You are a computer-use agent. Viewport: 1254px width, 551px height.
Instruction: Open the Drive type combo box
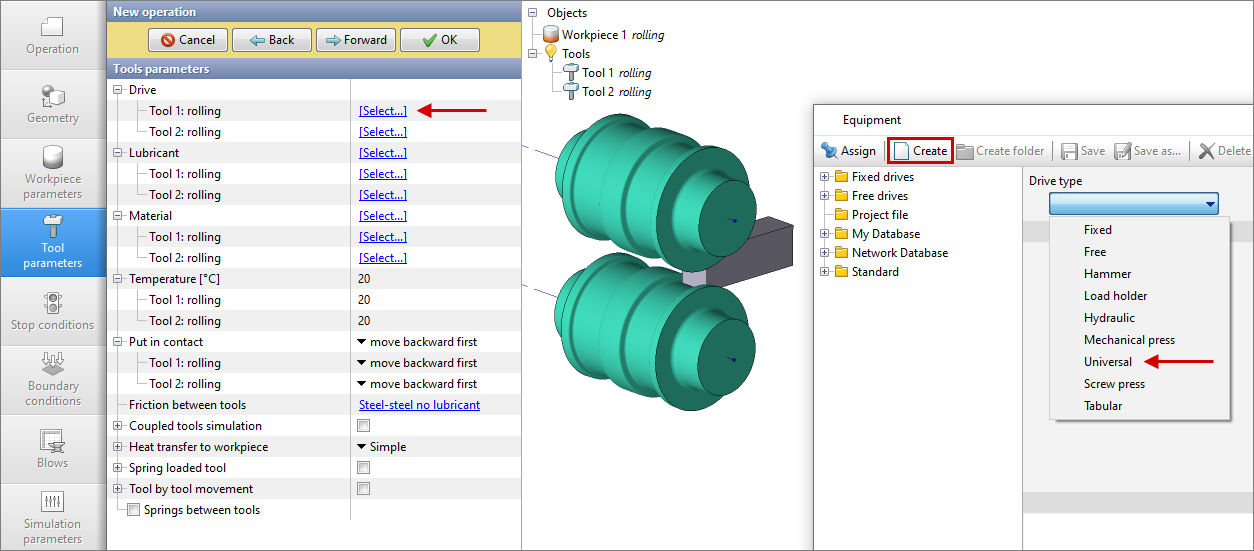[1133, 204]
